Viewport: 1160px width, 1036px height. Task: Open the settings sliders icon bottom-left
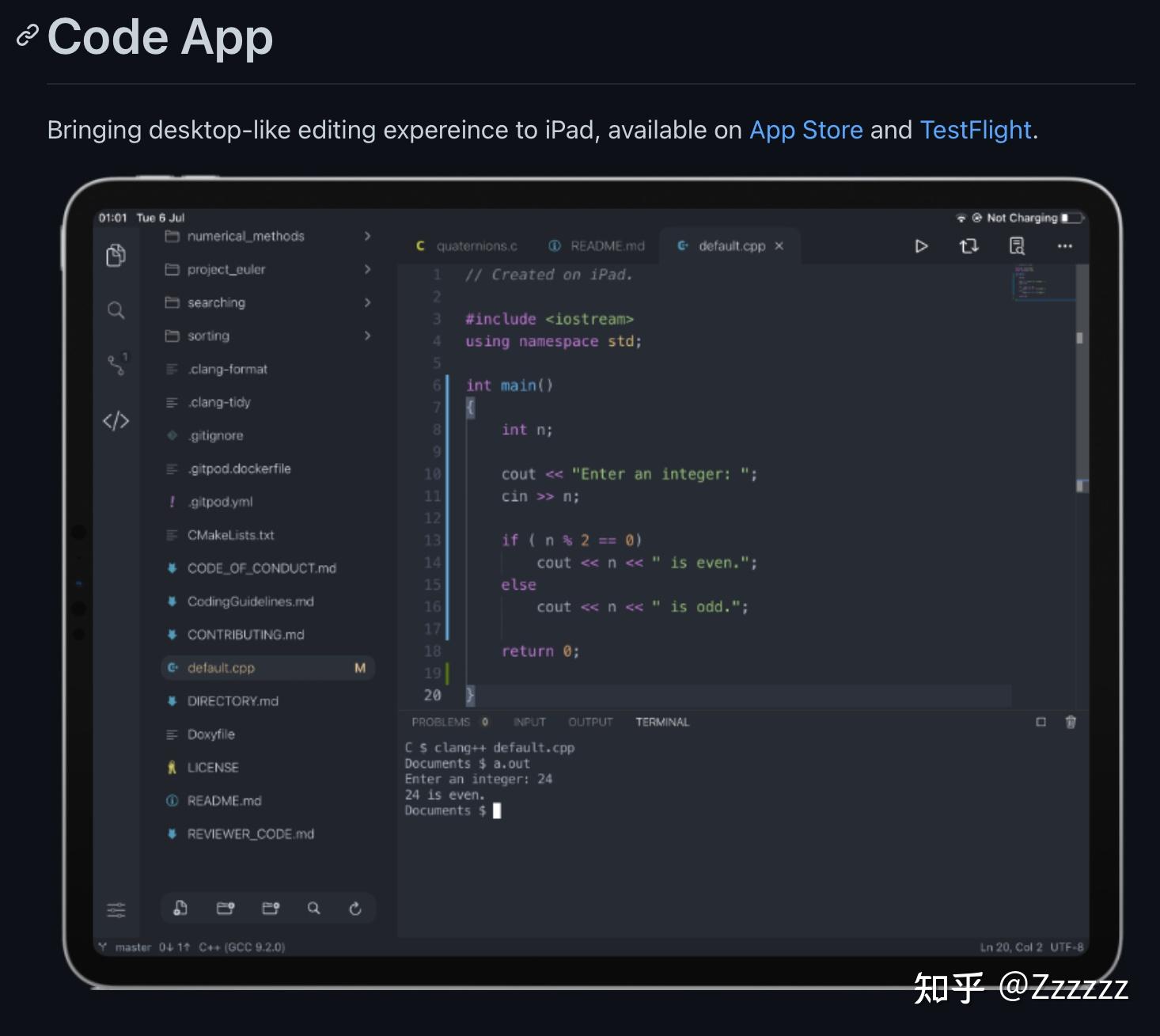[x=116, y=910]
